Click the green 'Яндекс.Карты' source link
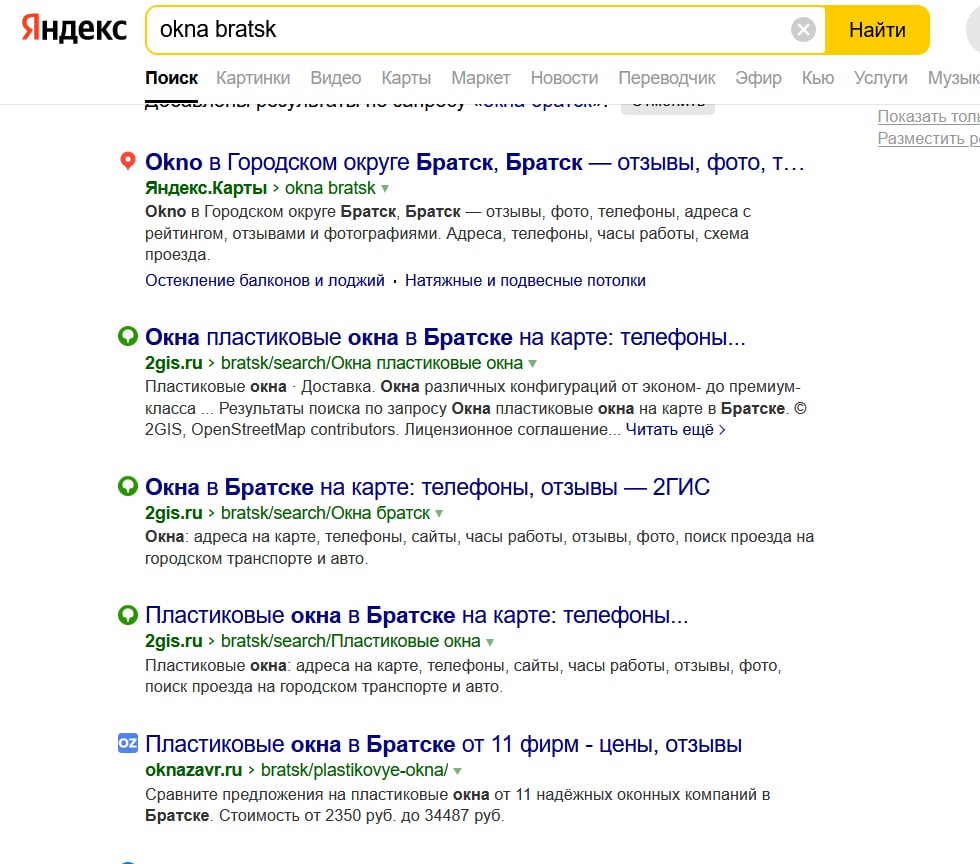 point(206,188)
